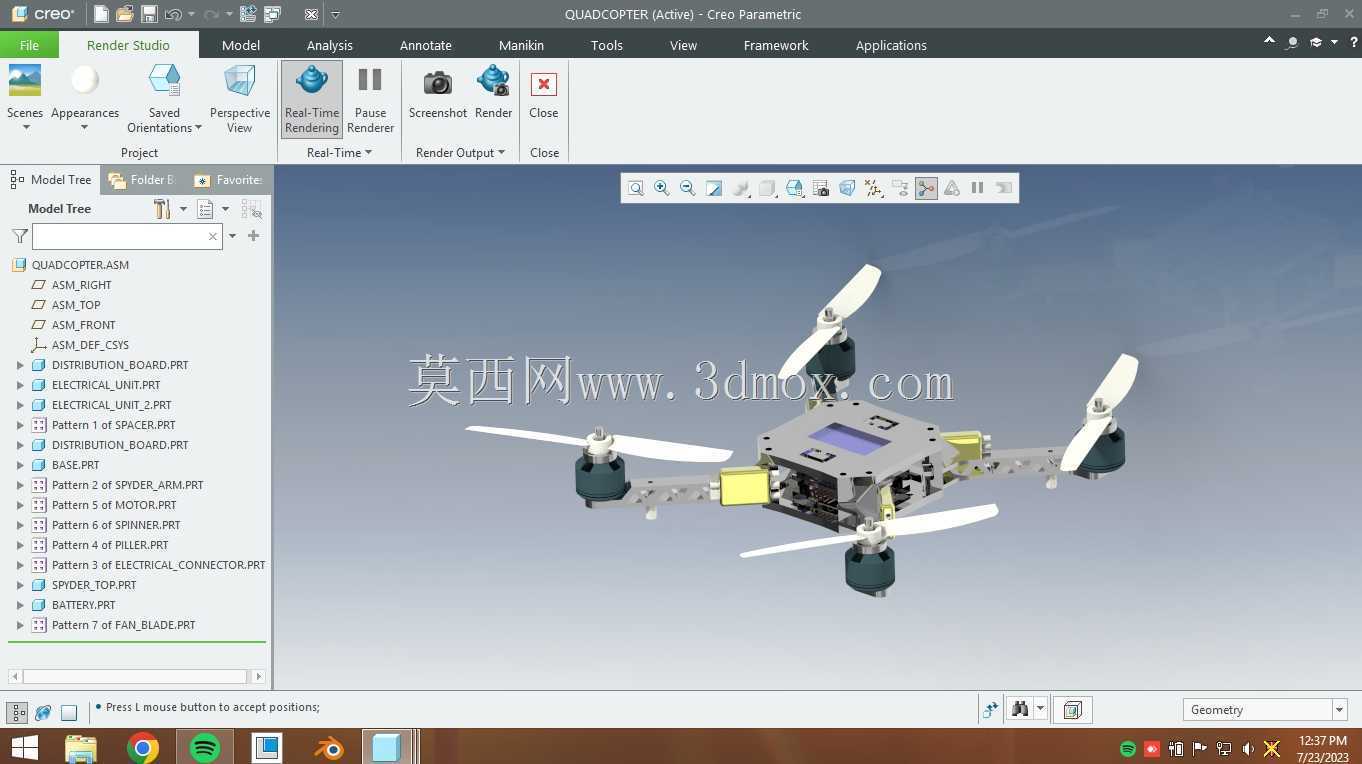Open the Scenes gallery
This screenshot has height=764, width=1362.
(25, 98)
